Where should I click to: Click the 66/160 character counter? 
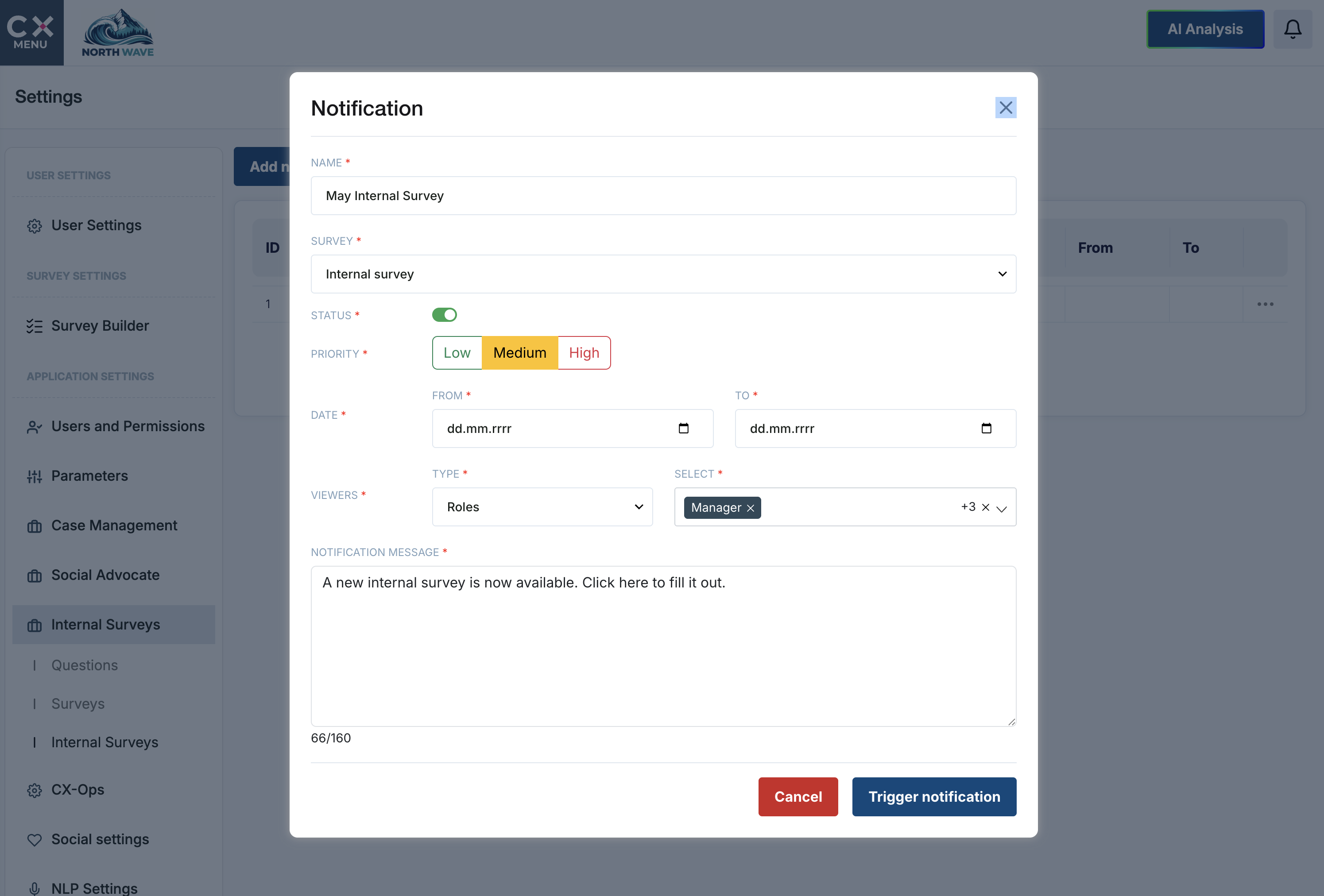[331, 738]
